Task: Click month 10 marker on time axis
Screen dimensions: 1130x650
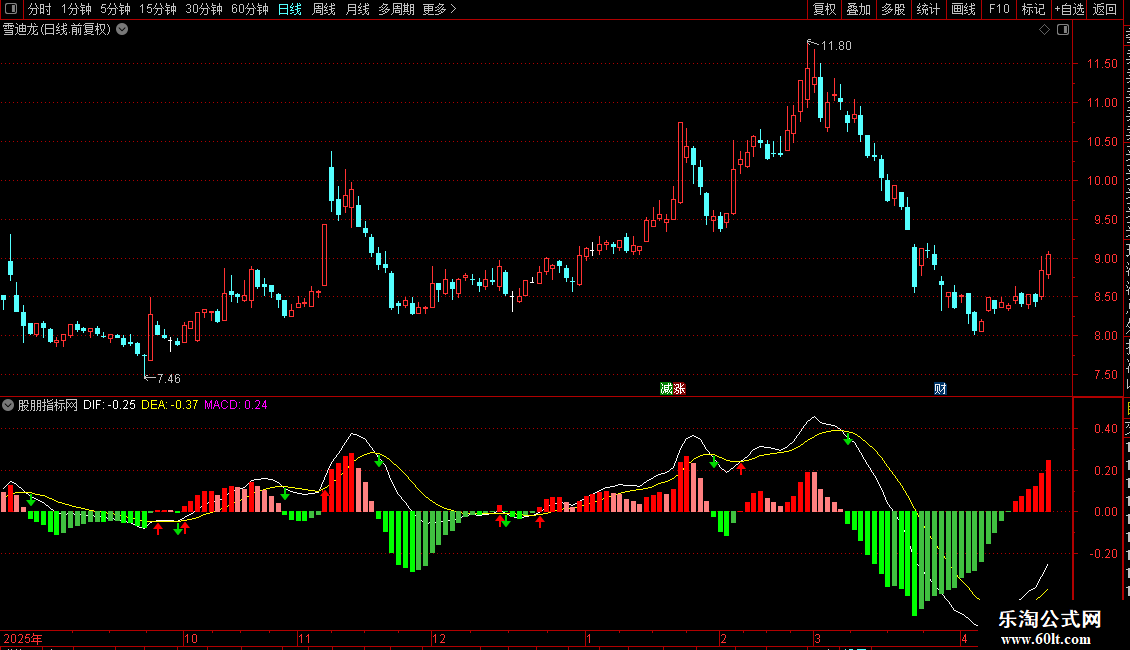Action: [x=191, y=638]
